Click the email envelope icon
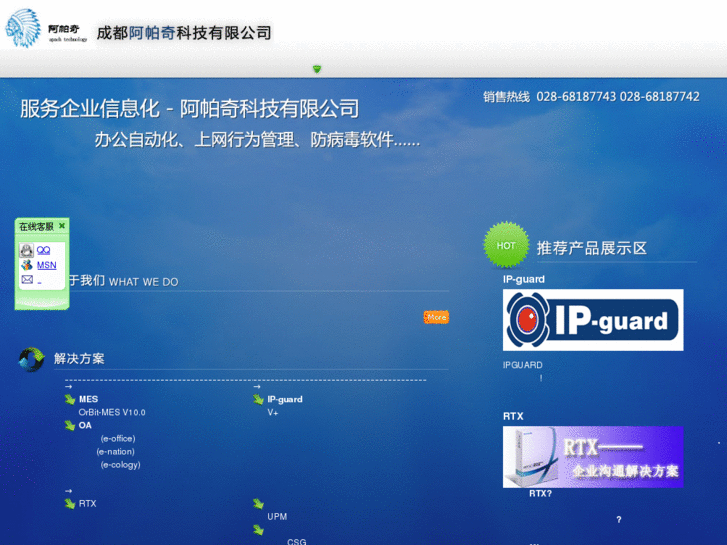Screen dimensions: 727x545 [x=27, y=280]
